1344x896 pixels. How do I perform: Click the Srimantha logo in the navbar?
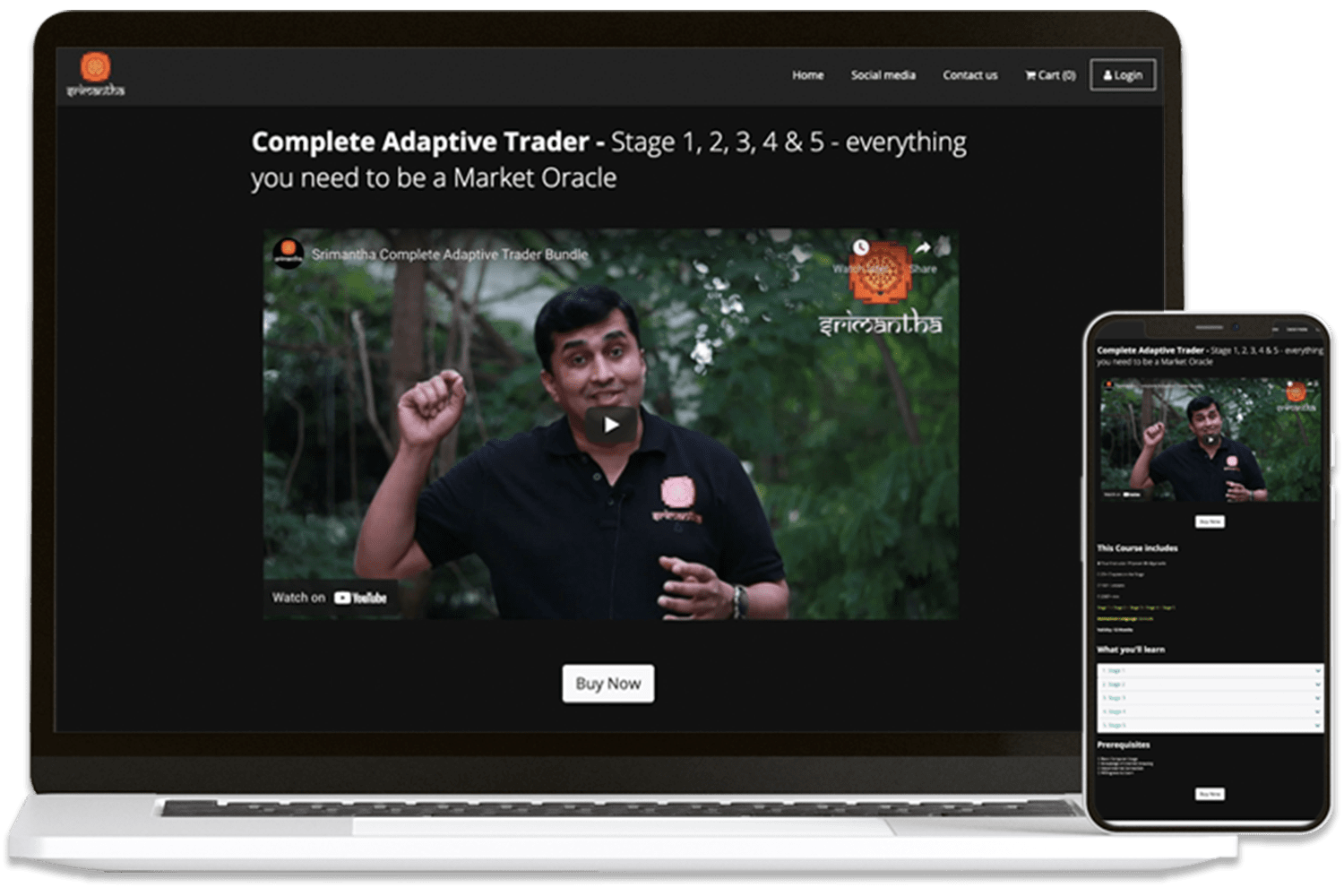(x=95, y=74)
